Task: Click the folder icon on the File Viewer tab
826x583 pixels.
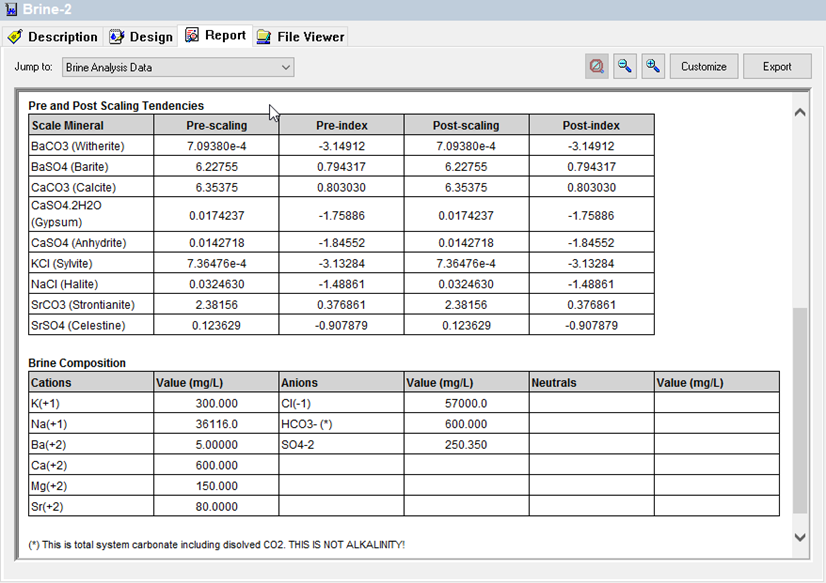Action: point(262,36)
